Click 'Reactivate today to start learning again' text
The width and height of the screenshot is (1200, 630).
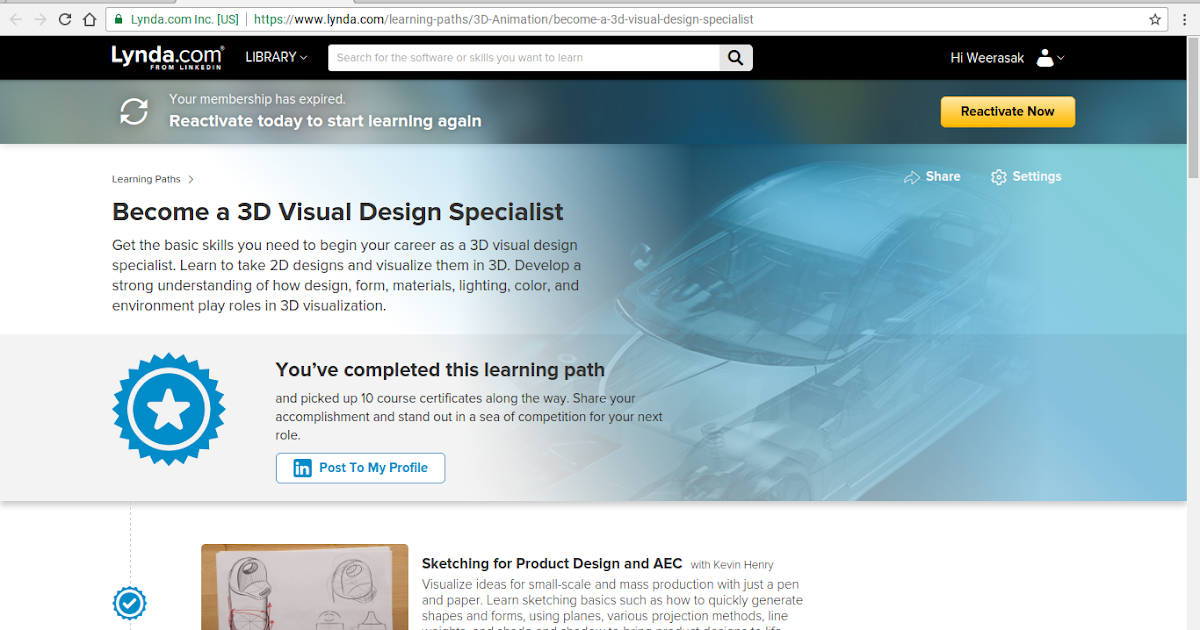tap(325, 121)
